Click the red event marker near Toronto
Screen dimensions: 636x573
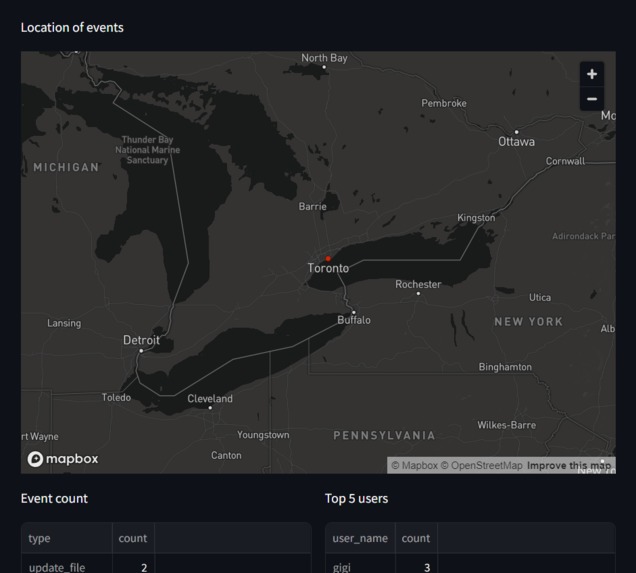[x=328, y=258]
